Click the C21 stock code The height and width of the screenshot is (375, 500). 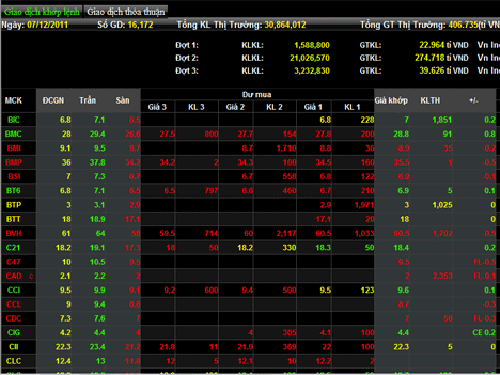pos(13,248)
